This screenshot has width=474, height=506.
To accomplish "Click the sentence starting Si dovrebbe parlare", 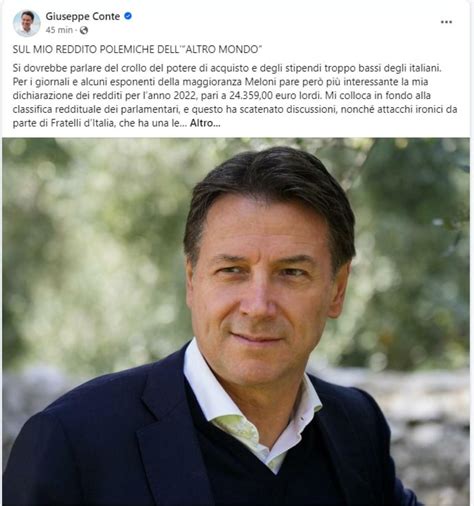I will point(227,68).
